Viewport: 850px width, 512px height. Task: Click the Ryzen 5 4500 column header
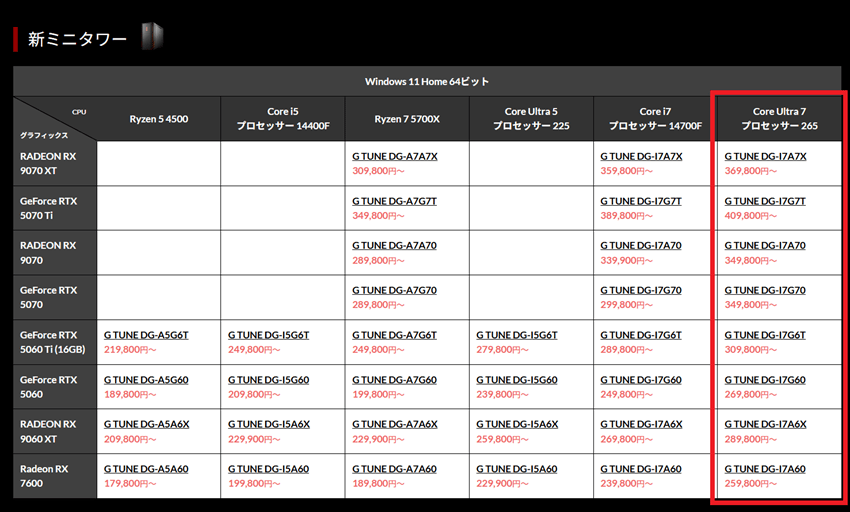pyautogui.click(x=159, y=119)
